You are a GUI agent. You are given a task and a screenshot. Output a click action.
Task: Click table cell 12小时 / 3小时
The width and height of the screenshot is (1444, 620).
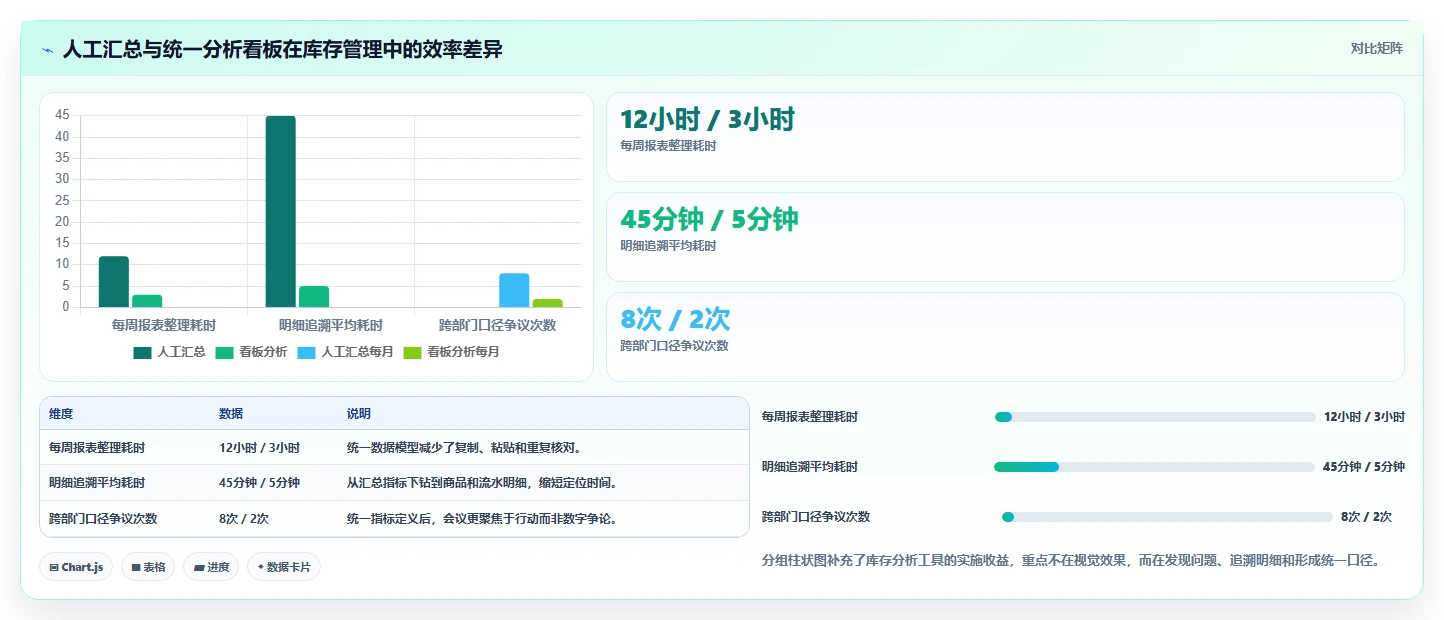tap(259, 448)
